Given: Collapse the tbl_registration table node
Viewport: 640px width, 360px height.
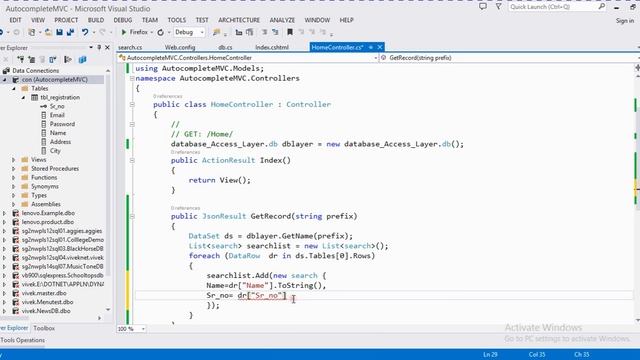Looking at the screenshot, I should point(23,98).
